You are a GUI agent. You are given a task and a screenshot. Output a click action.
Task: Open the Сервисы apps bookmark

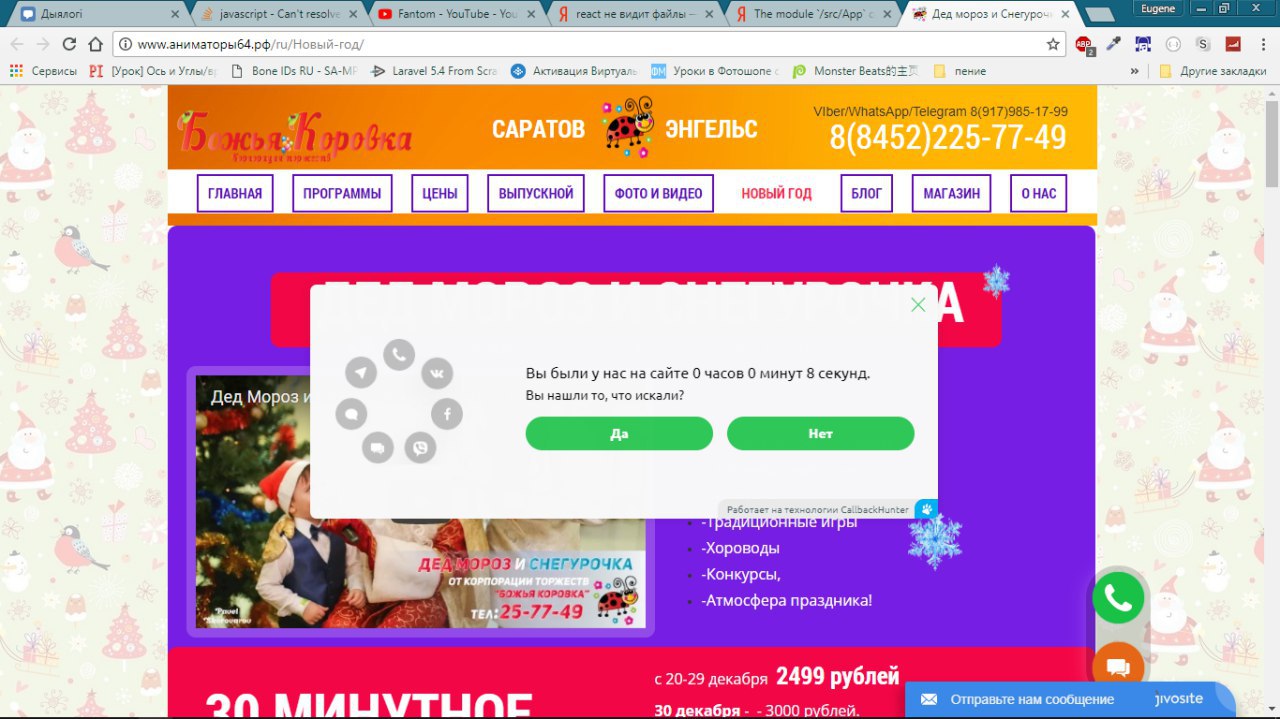pyautogui.click(x=43, y=71)
